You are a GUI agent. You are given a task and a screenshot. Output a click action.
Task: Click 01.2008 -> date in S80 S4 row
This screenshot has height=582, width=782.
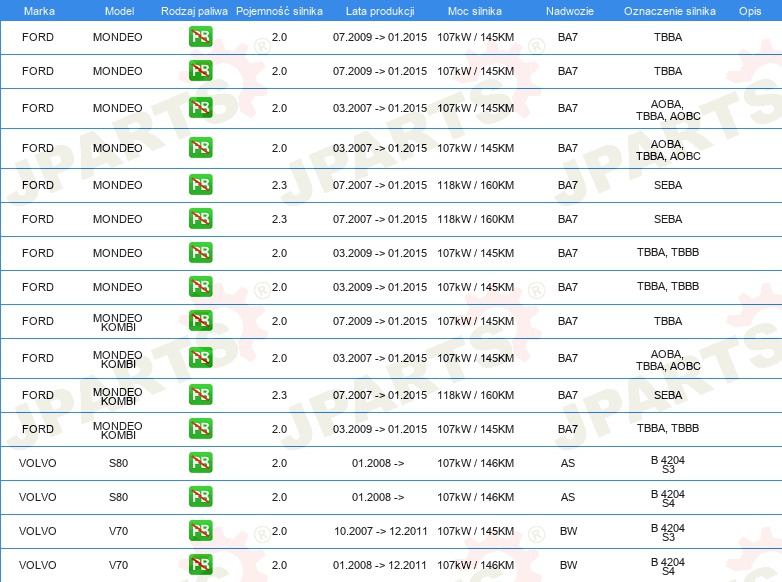pos(378,497)
